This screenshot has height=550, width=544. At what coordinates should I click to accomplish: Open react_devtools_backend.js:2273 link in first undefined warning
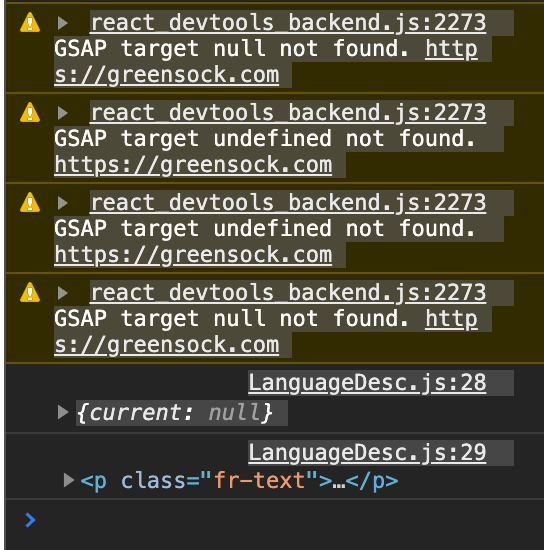(288, 113)
